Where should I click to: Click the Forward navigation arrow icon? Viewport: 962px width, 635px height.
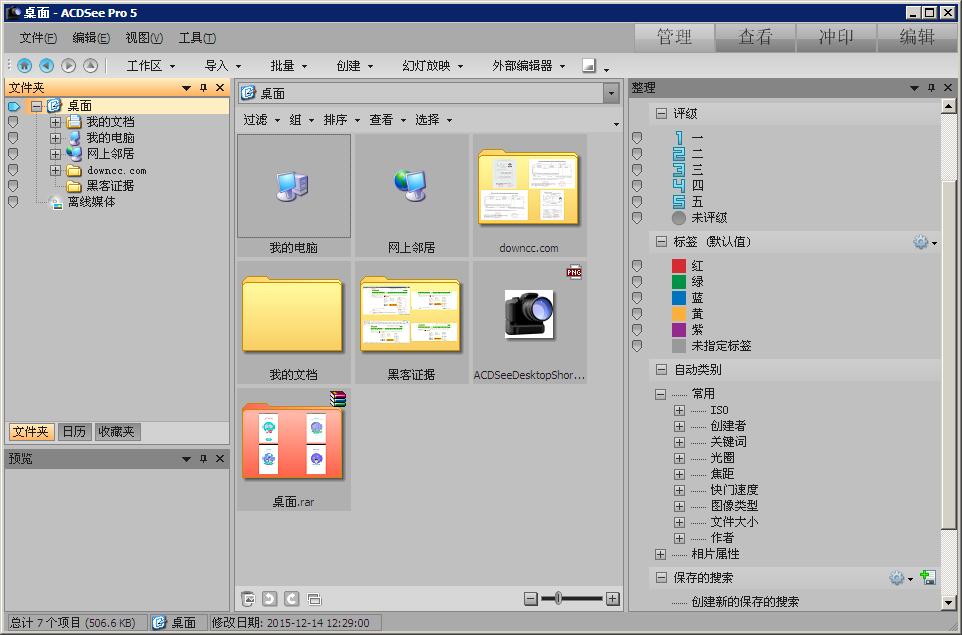(x=69, y=65)
